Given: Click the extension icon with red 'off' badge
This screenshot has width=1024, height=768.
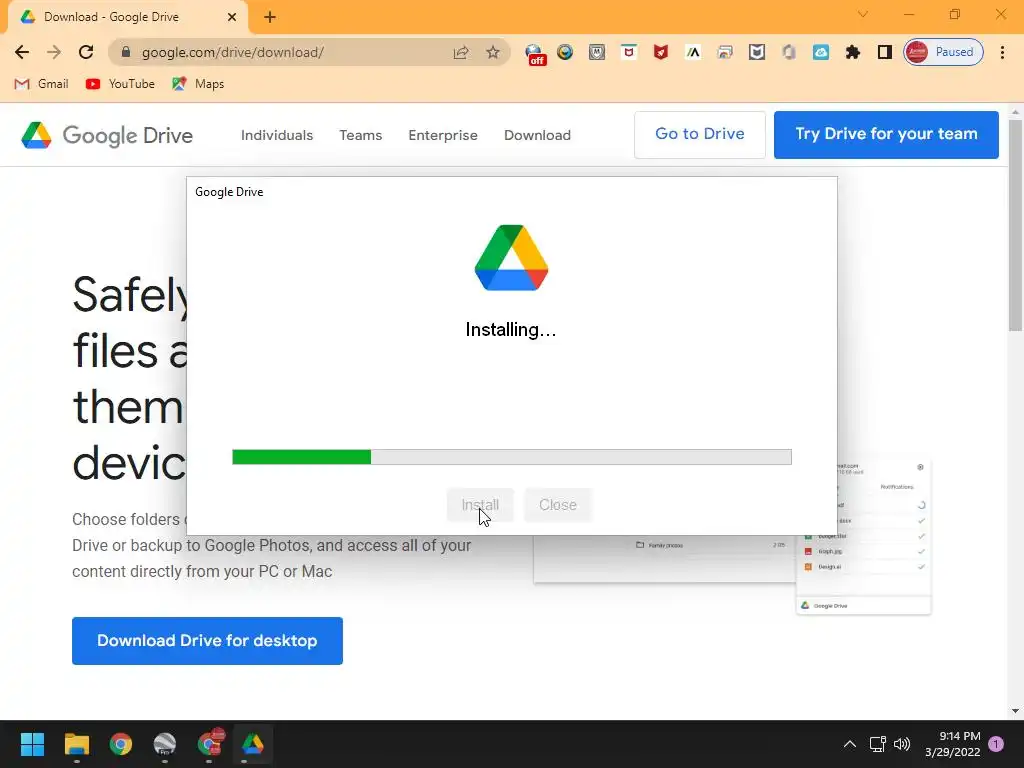Looking at the screenshot, I should 535,54.
